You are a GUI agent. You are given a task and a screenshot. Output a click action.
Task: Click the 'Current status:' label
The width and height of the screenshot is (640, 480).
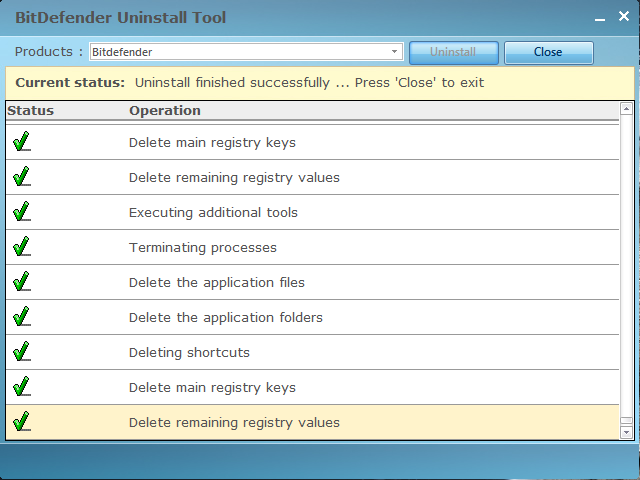click(70, 83)
